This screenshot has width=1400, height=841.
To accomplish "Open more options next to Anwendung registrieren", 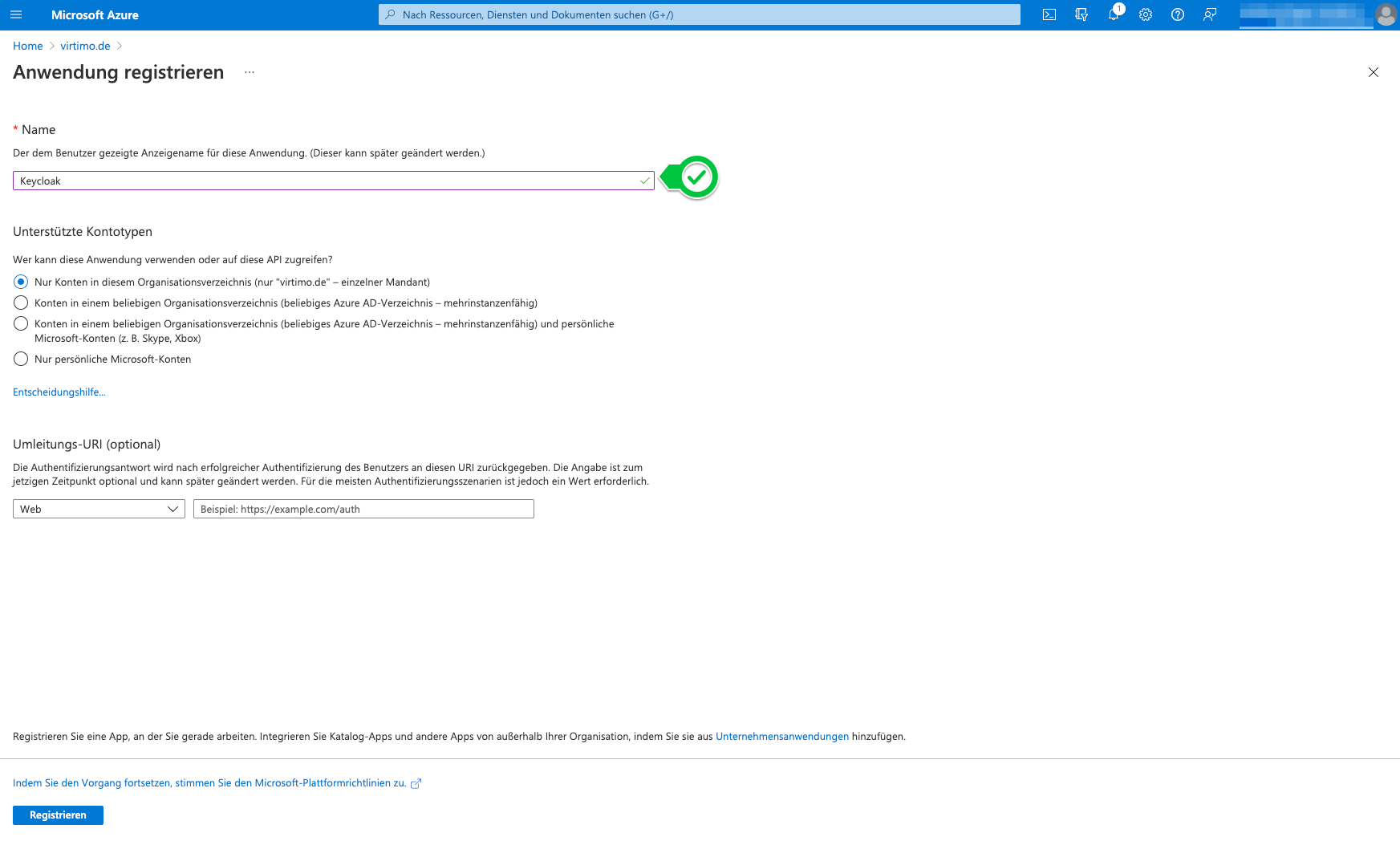I will [x=249, y=71].
